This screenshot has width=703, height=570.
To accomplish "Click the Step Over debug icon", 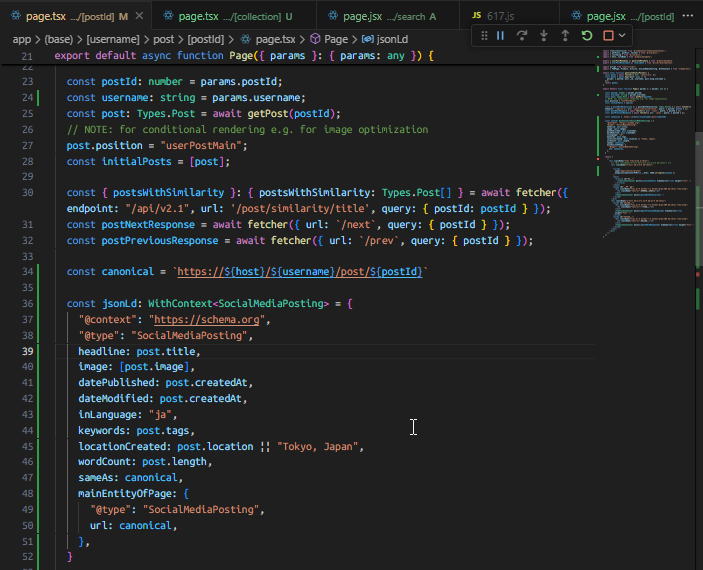I will click(x=522, y=35).
